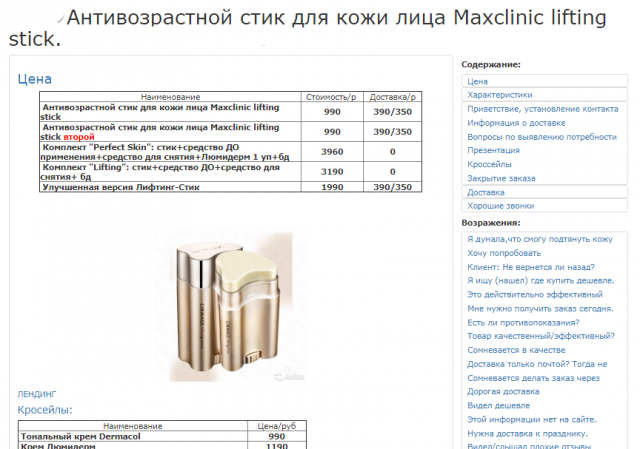
Task: Open objection Сомневается в качестве
Action: (516, 350)
